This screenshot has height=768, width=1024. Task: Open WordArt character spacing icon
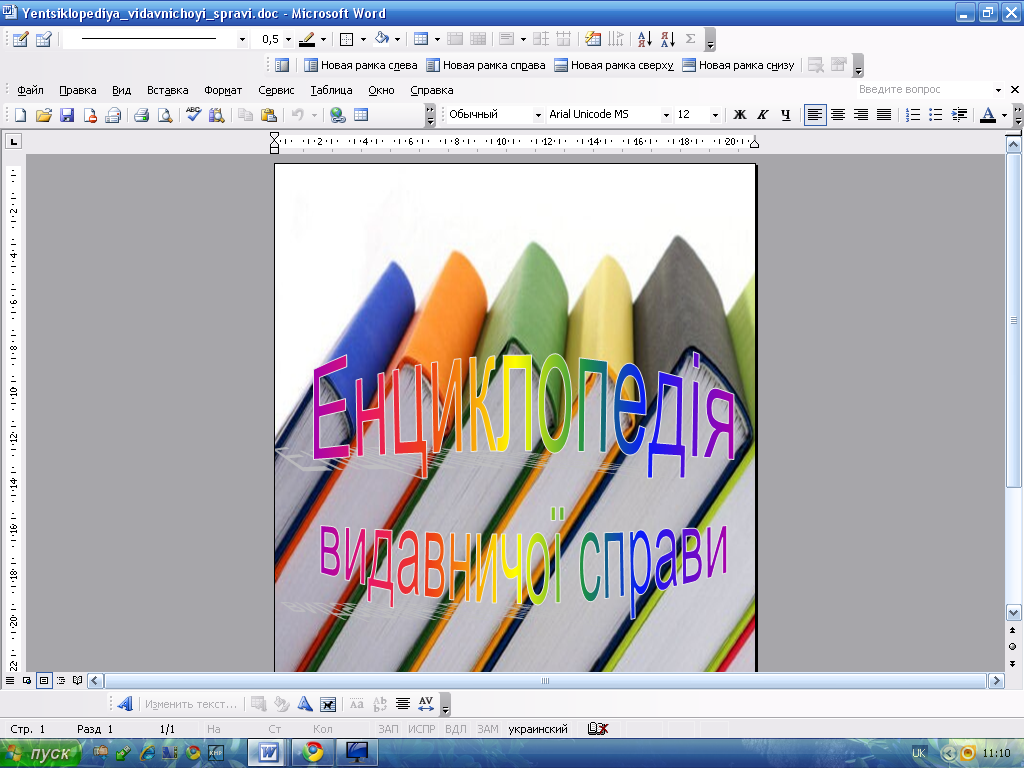(x=425, y=704)
